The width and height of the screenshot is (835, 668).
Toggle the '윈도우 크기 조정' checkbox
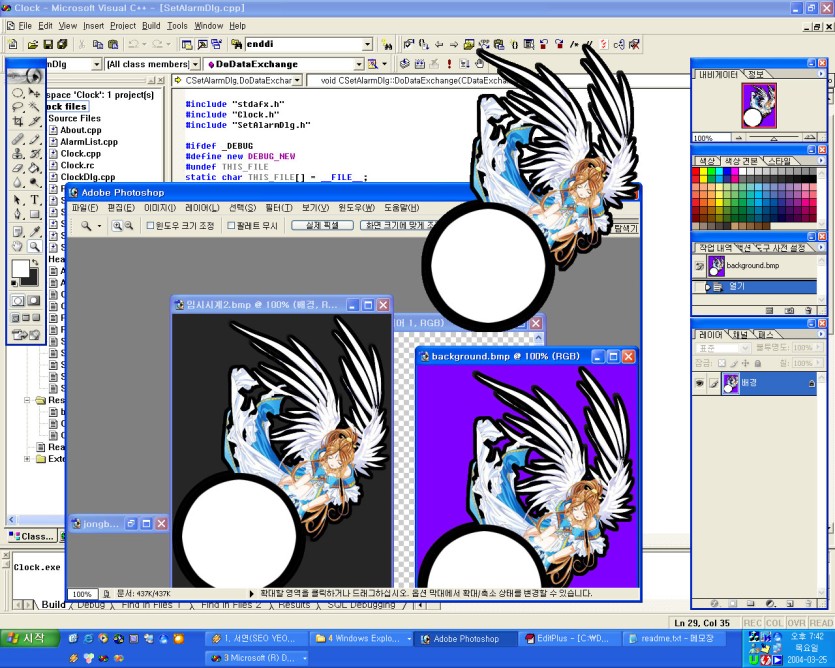point(150,226)
